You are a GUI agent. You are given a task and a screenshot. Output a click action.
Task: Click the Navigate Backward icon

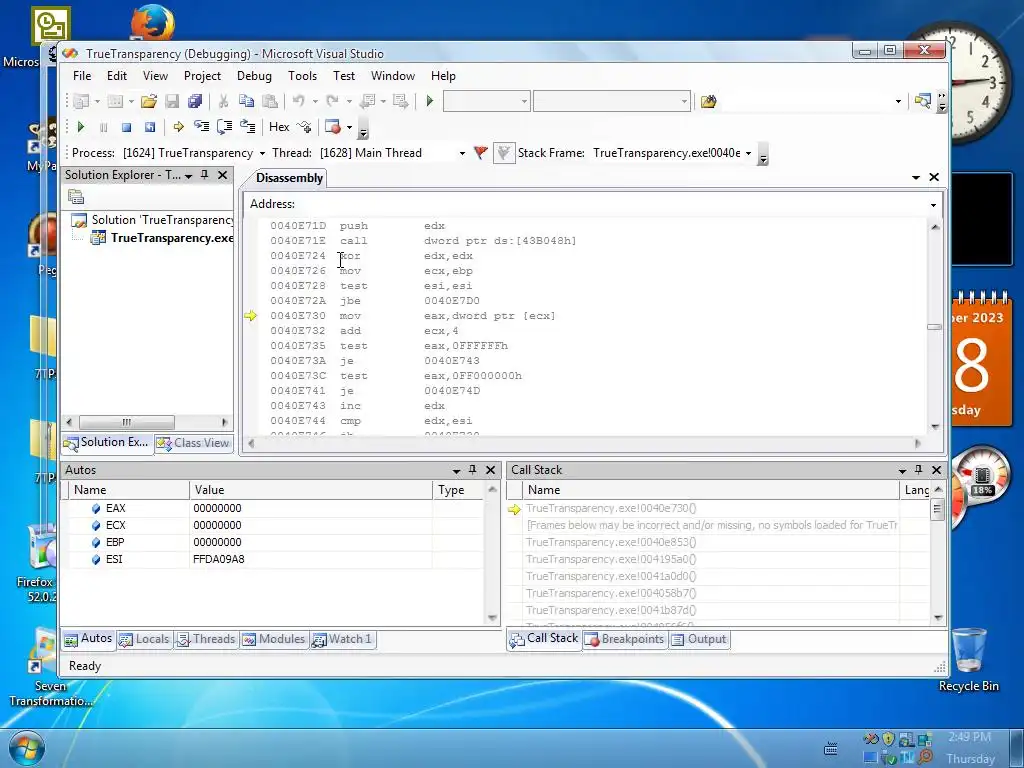click(368, 101)
